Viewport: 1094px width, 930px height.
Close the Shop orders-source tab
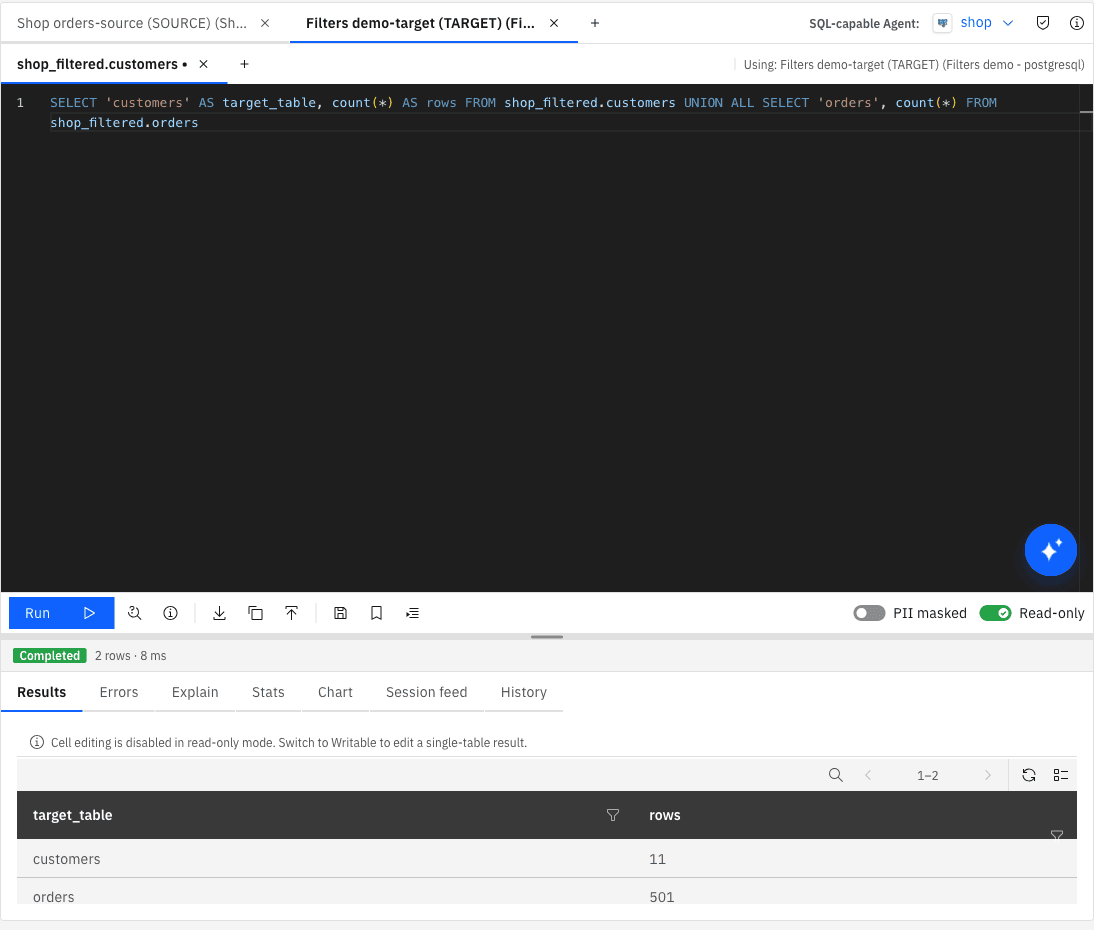(x=265, y=23)
